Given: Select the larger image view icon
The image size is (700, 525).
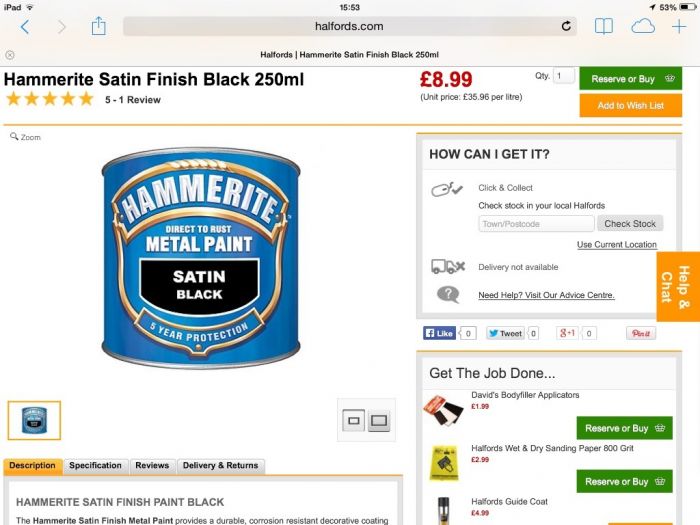Looking at the screenshot, I should [379, 420].
